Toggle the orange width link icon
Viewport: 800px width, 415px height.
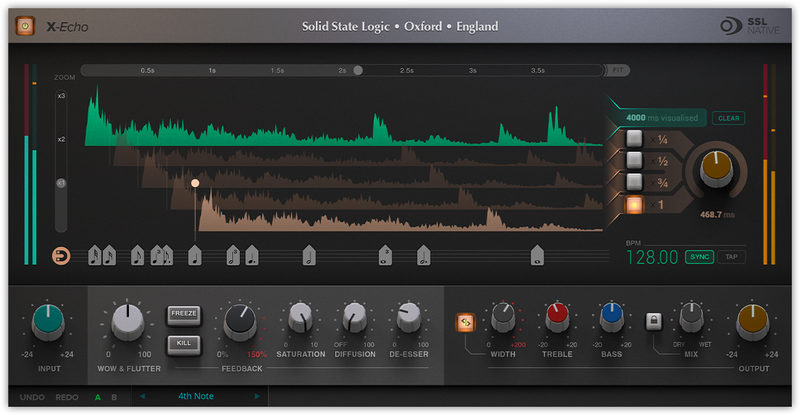click(465, 322)
